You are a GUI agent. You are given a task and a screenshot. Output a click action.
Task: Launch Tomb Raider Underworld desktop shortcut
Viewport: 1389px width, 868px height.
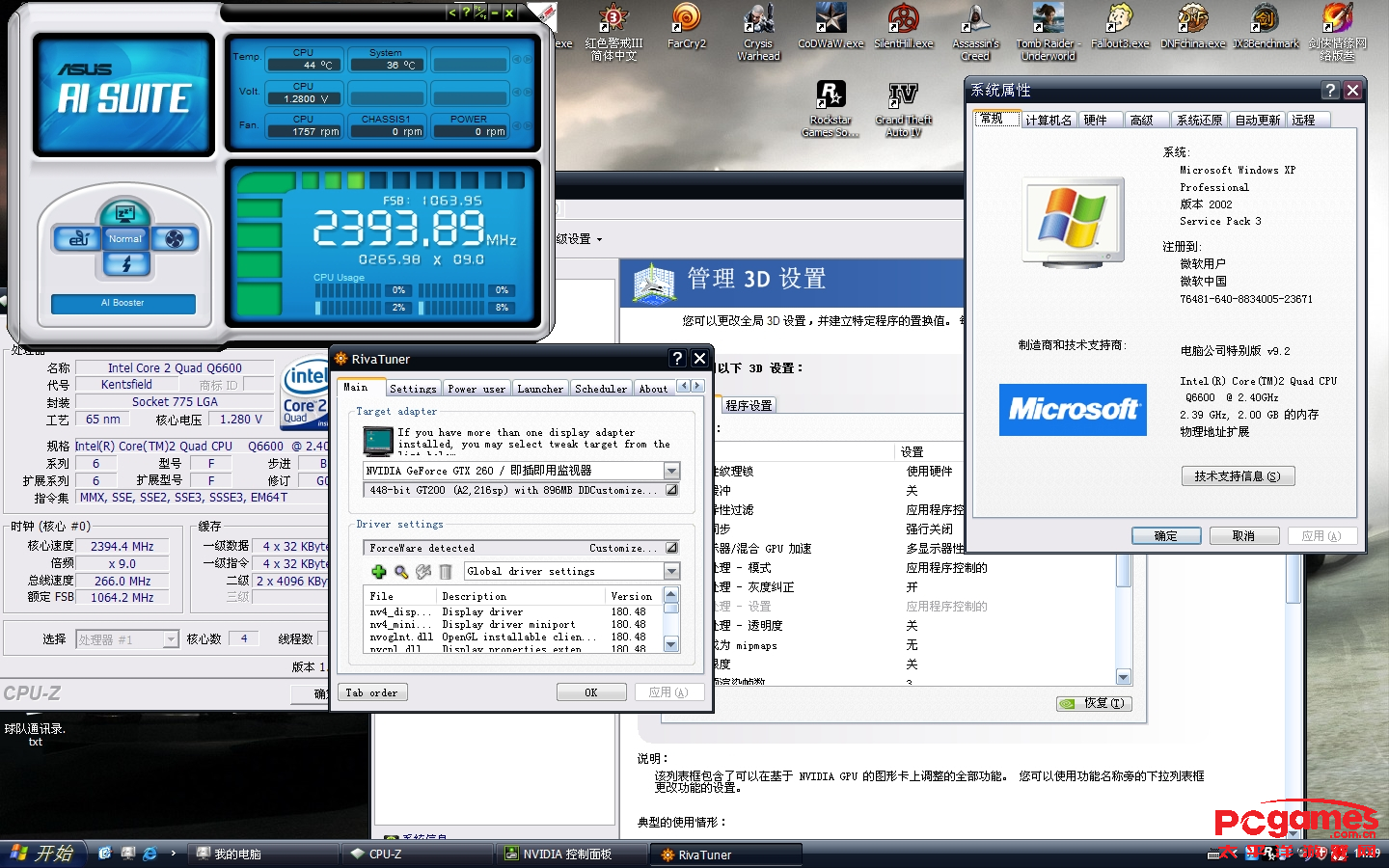click(x=1049, y=32)
